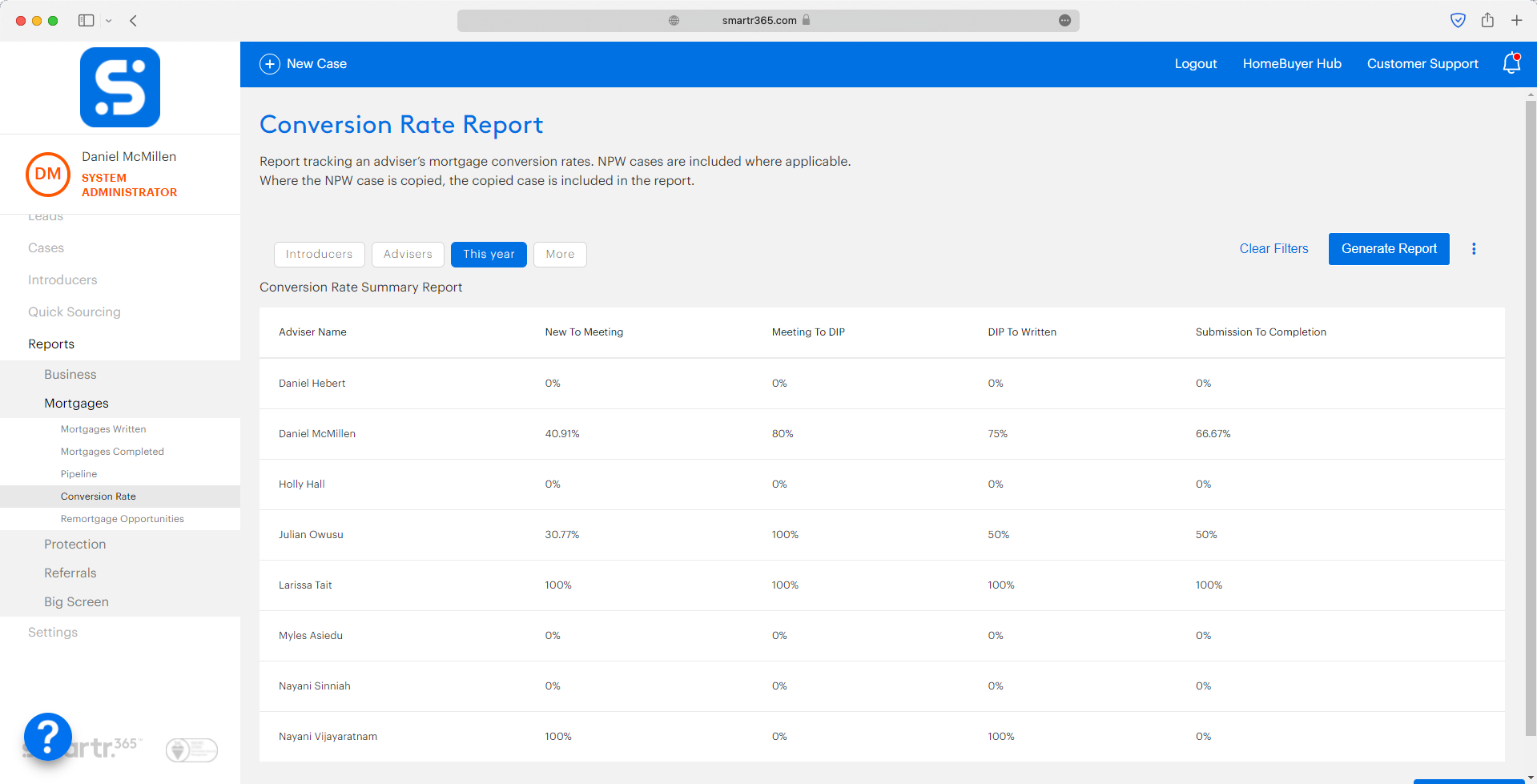Select the Nayani Vijayaratnam row name

[x=328, y=737]
